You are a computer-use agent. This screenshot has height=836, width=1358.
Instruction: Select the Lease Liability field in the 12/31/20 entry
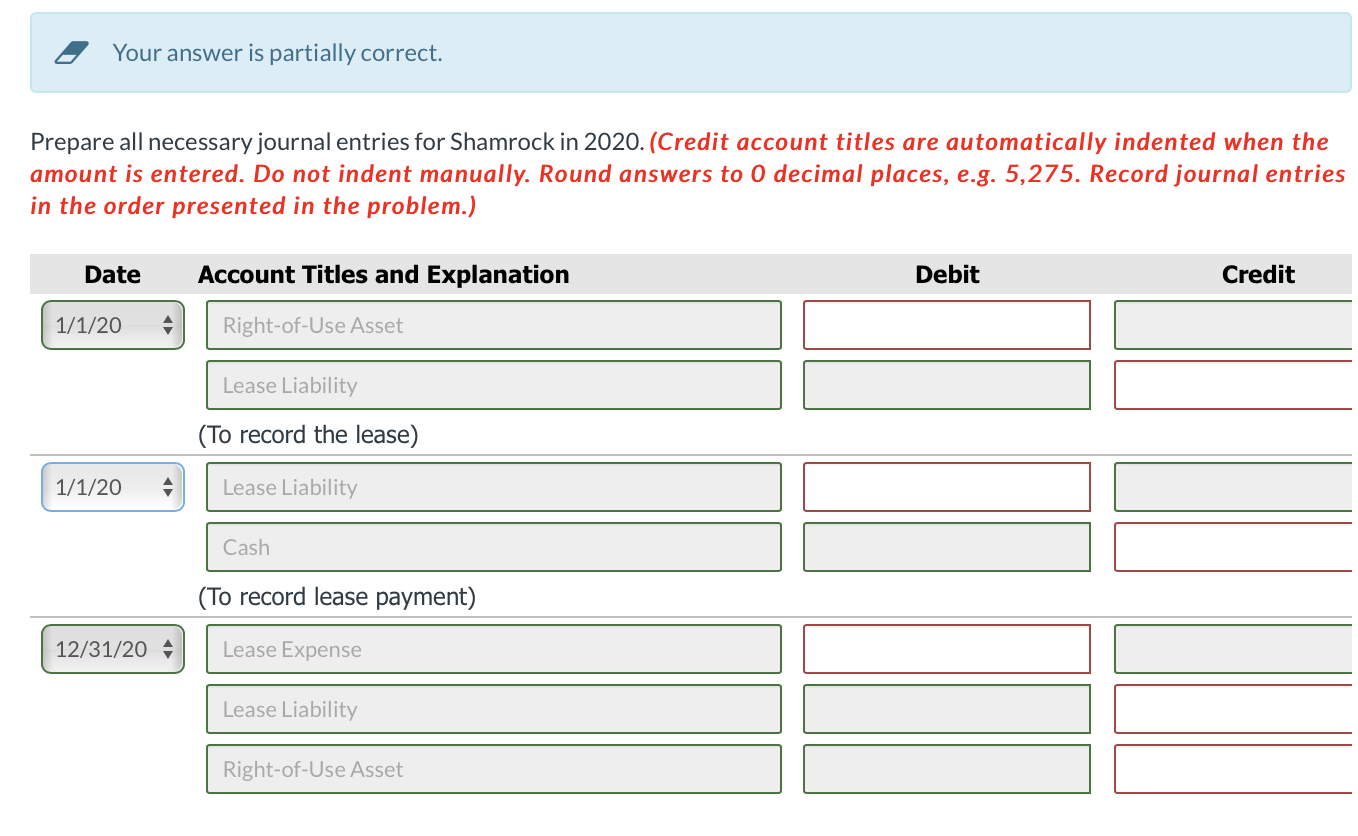point(493,709)
